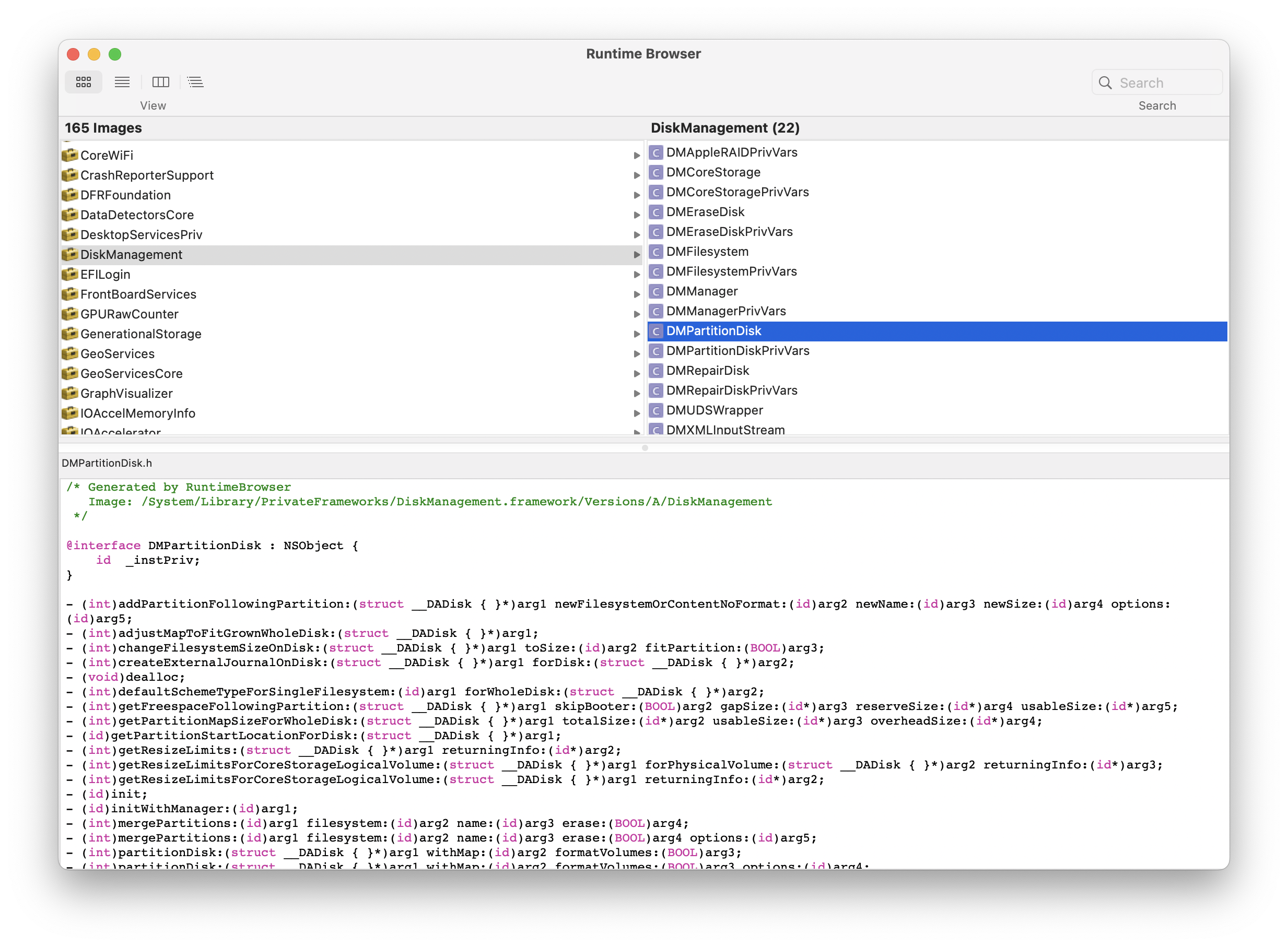Image resolution: width=1288 pixels, height=947 pixels.
Task: Click the '165 Images' column header
Action: (103, 128)
